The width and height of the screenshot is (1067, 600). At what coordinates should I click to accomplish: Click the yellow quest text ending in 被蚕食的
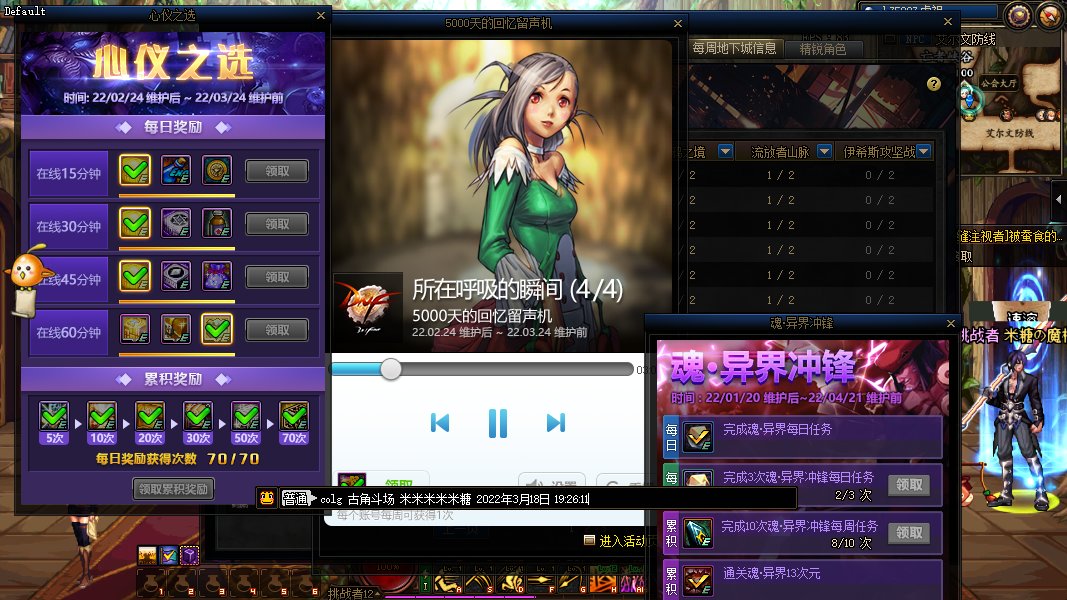pos(1011,236)
